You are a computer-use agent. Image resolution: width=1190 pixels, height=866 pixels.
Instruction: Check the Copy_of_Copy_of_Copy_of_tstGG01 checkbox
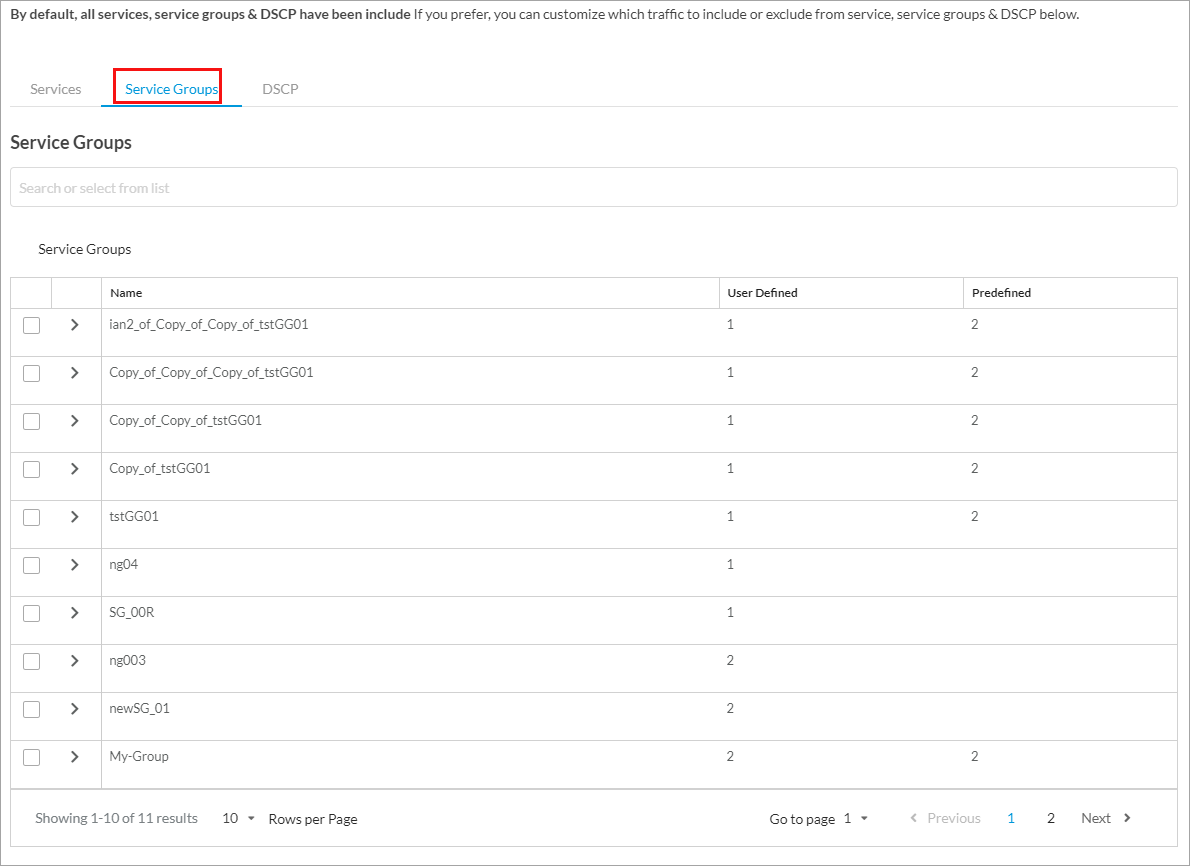[x=30, y=372]
